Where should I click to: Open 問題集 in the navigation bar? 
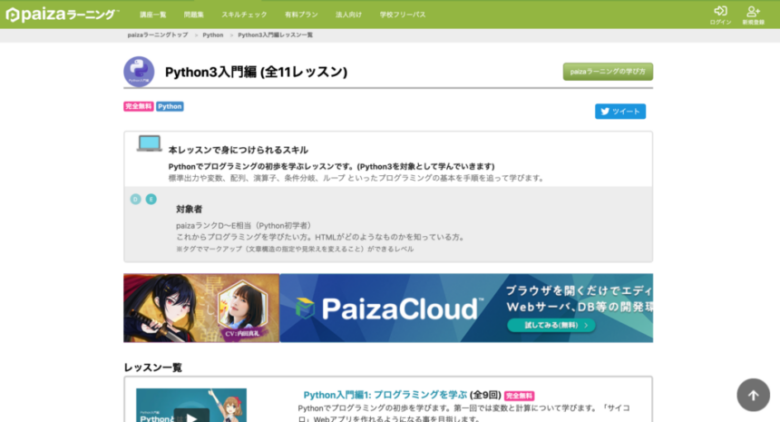tap(194, 15)
